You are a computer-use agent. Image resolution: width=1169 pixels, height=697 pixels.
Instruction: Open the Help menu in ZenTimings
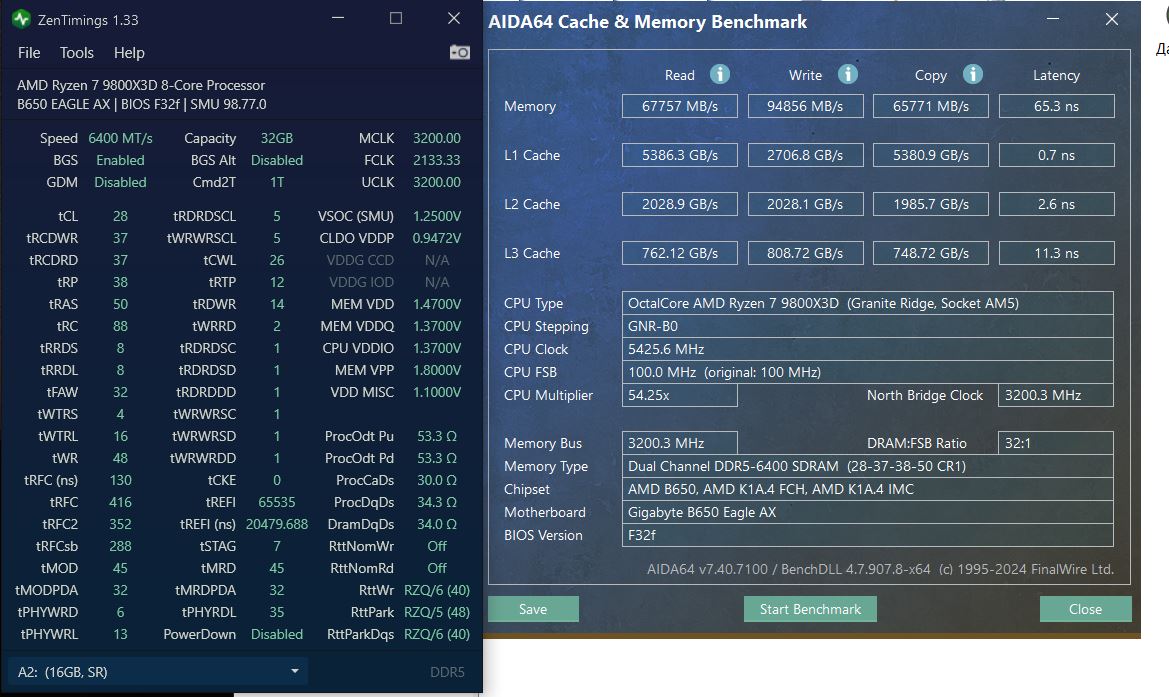129,53
